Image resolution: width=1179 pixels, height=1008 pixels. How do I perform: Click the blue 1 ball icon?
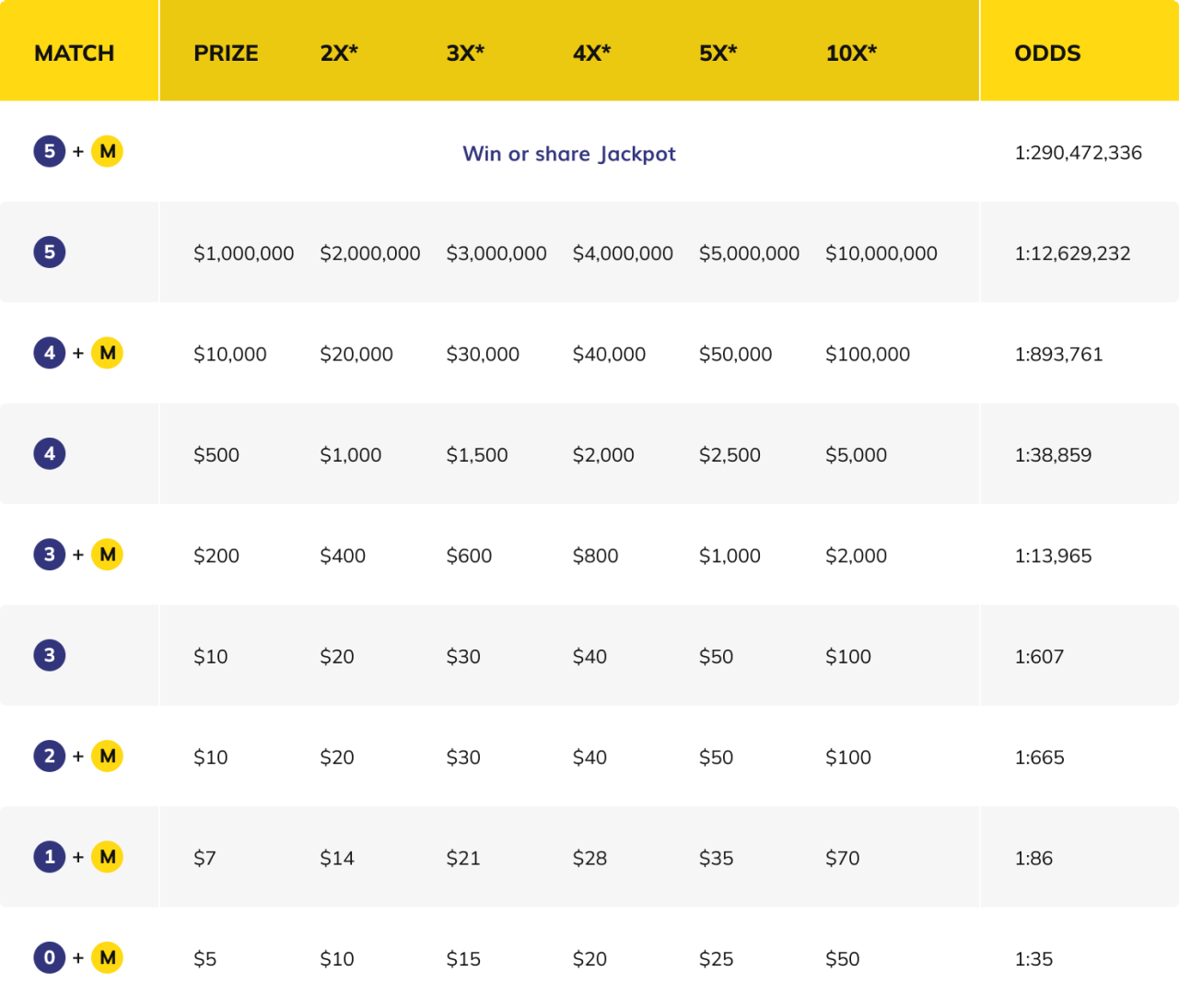[x=50, y=857]
